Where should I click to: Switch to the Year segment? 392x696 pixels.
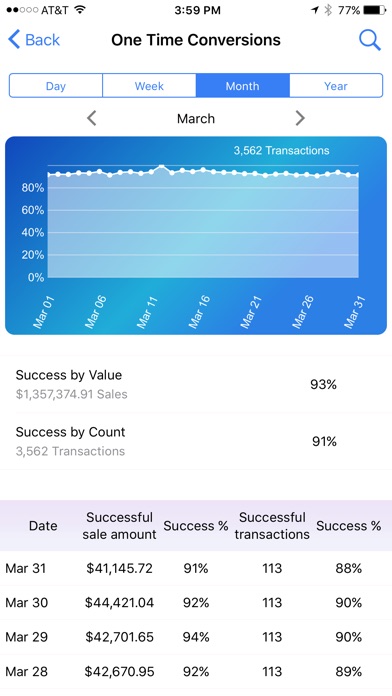point(336,86)
